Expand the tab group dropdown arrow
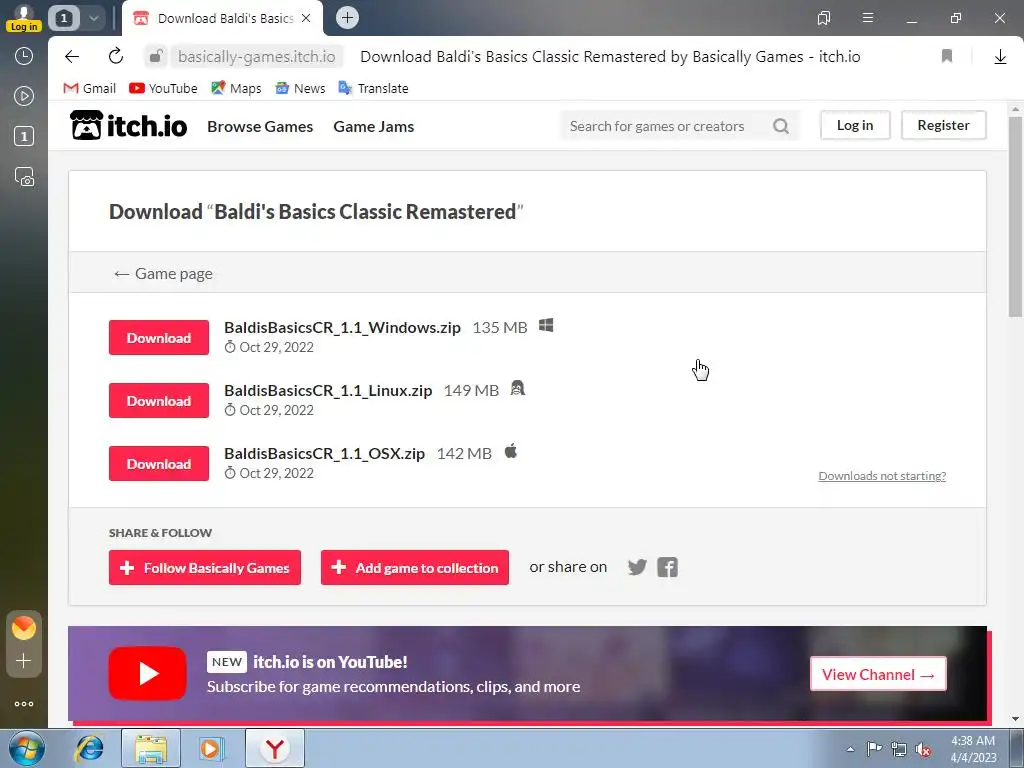This screenshot has width=1024, height=768. pyautogui.click(x=93, y=18)
